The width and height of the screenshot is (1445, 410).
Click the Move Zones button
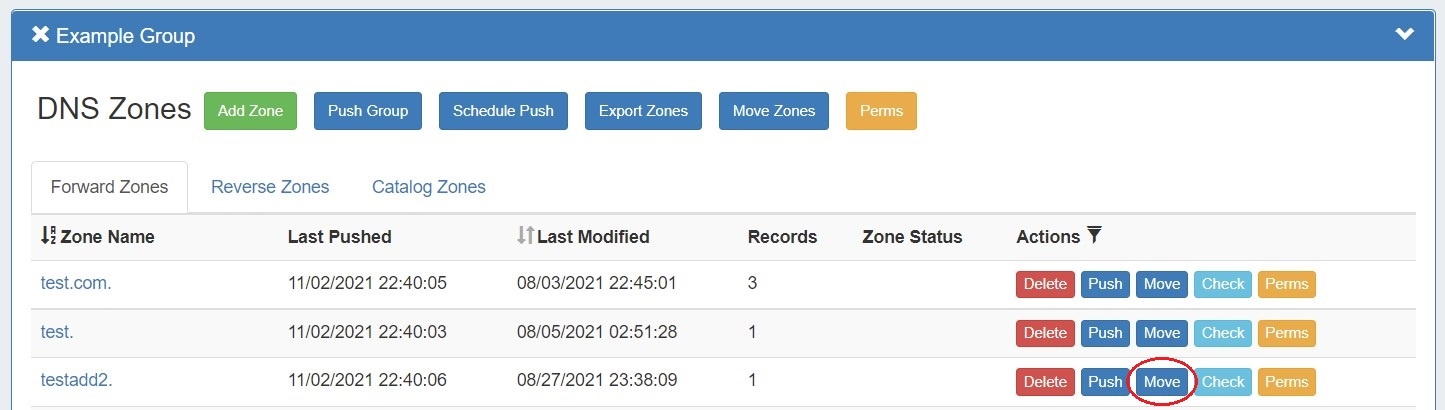(x=774, y=111)
